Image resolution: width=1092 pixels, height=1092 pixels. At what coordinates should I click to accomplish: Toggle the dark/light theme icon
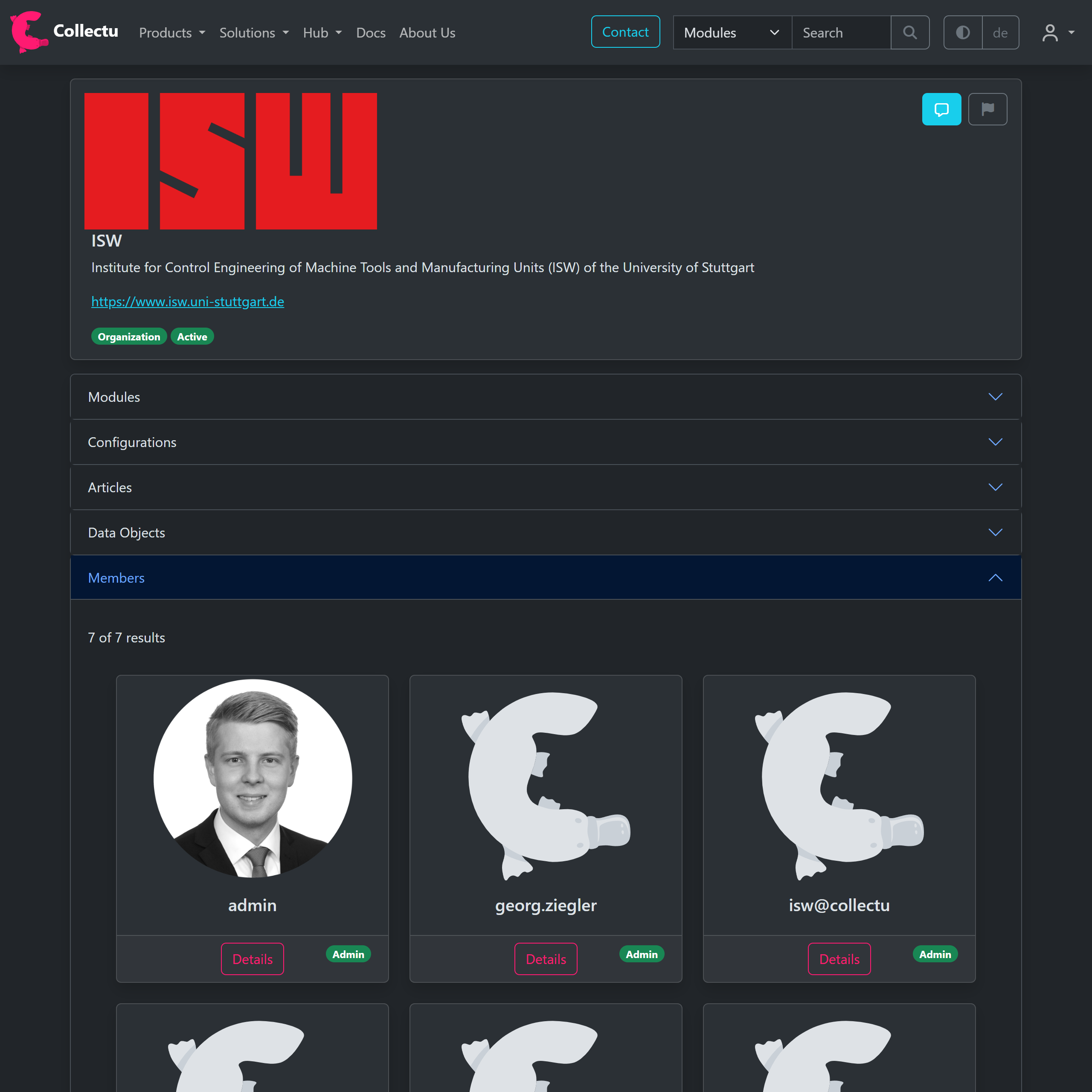coord(963,33)
